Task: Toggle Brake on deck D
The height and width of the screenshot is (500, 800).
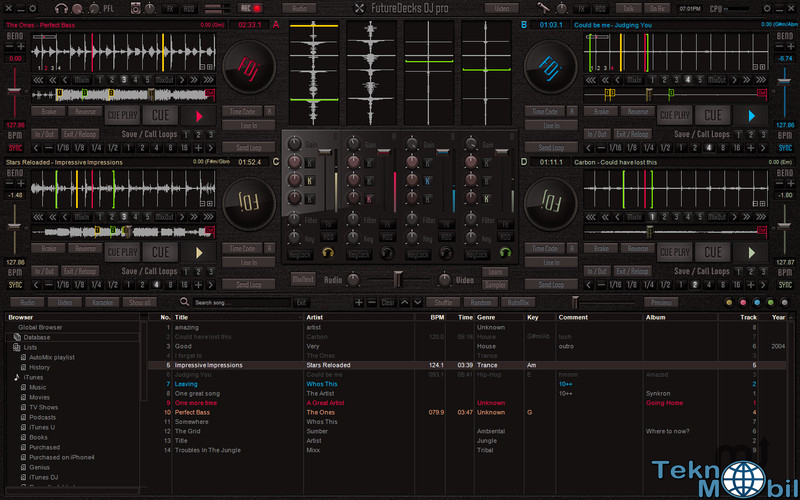Action: 601,248
